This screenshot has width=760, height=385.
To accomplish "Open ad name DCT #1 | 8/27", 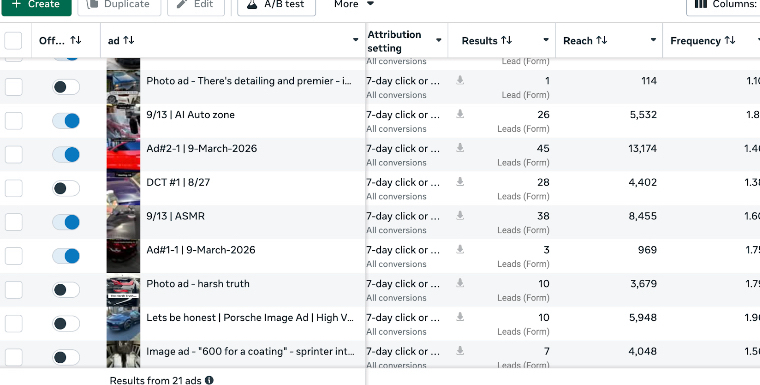I will pyautogui.click(x=178, y=182).
